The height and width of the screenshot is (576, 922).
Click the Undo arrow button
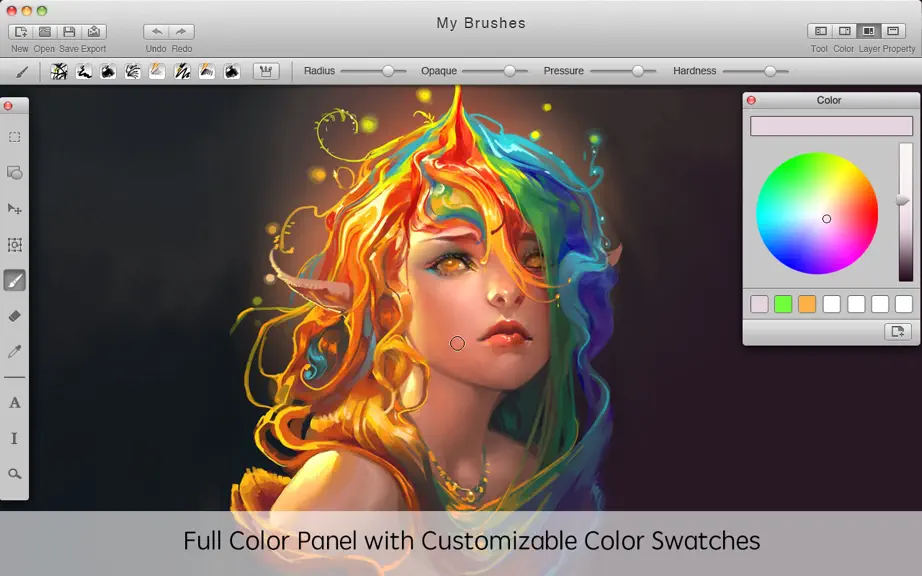tap(156, 32)
